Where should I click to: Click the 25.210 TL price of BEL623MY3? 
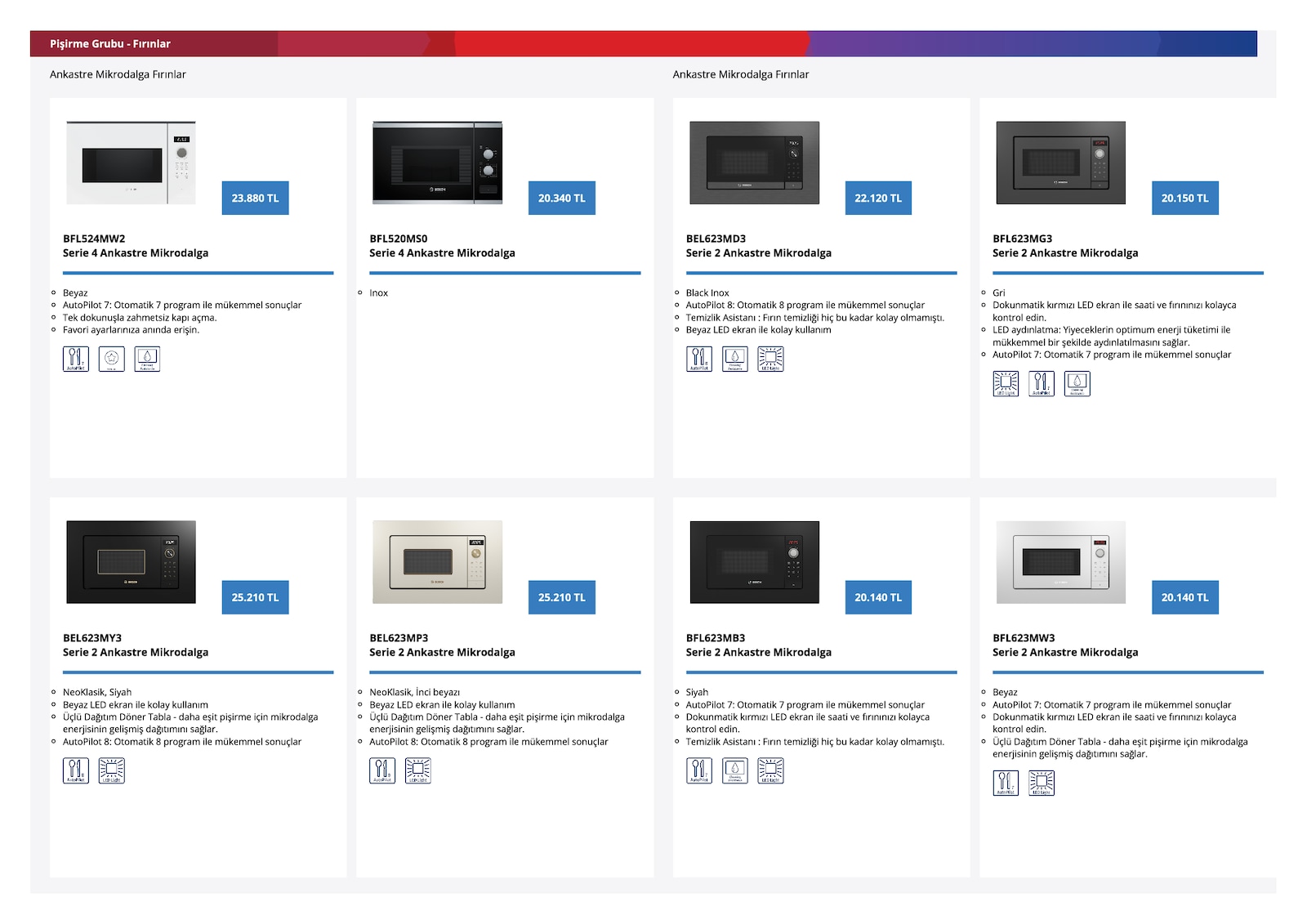click(255, 597)
